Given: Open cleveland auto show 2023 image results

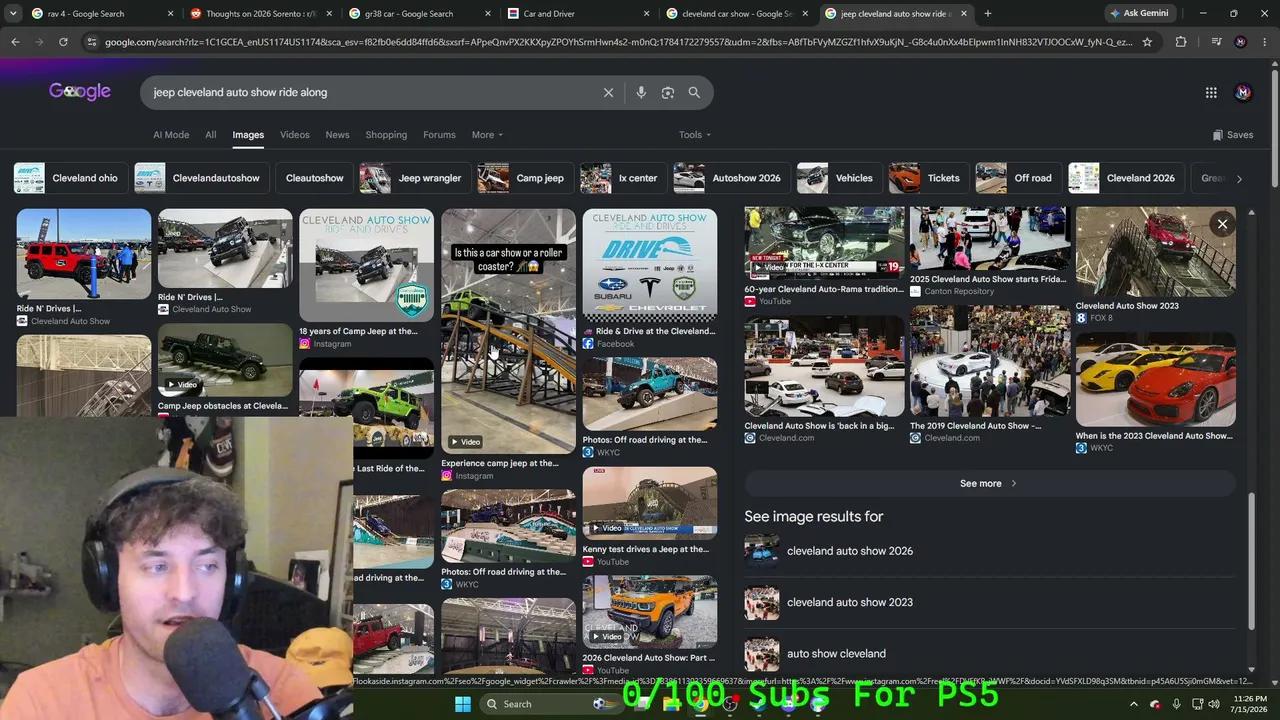Looking at the screenshot, I should coord(990,602).
